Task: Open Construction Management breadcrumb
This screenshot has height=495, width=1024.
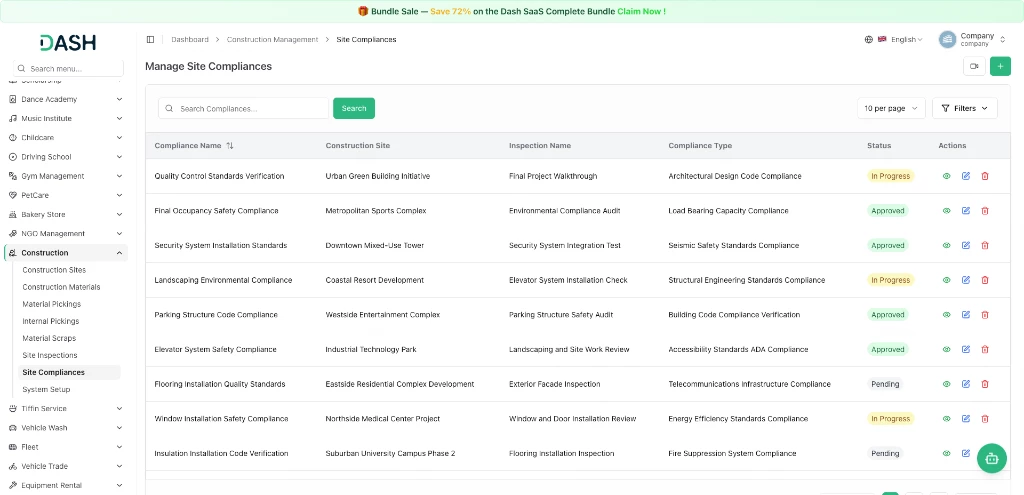Action: pyautogui.click(x=272, y=39)
